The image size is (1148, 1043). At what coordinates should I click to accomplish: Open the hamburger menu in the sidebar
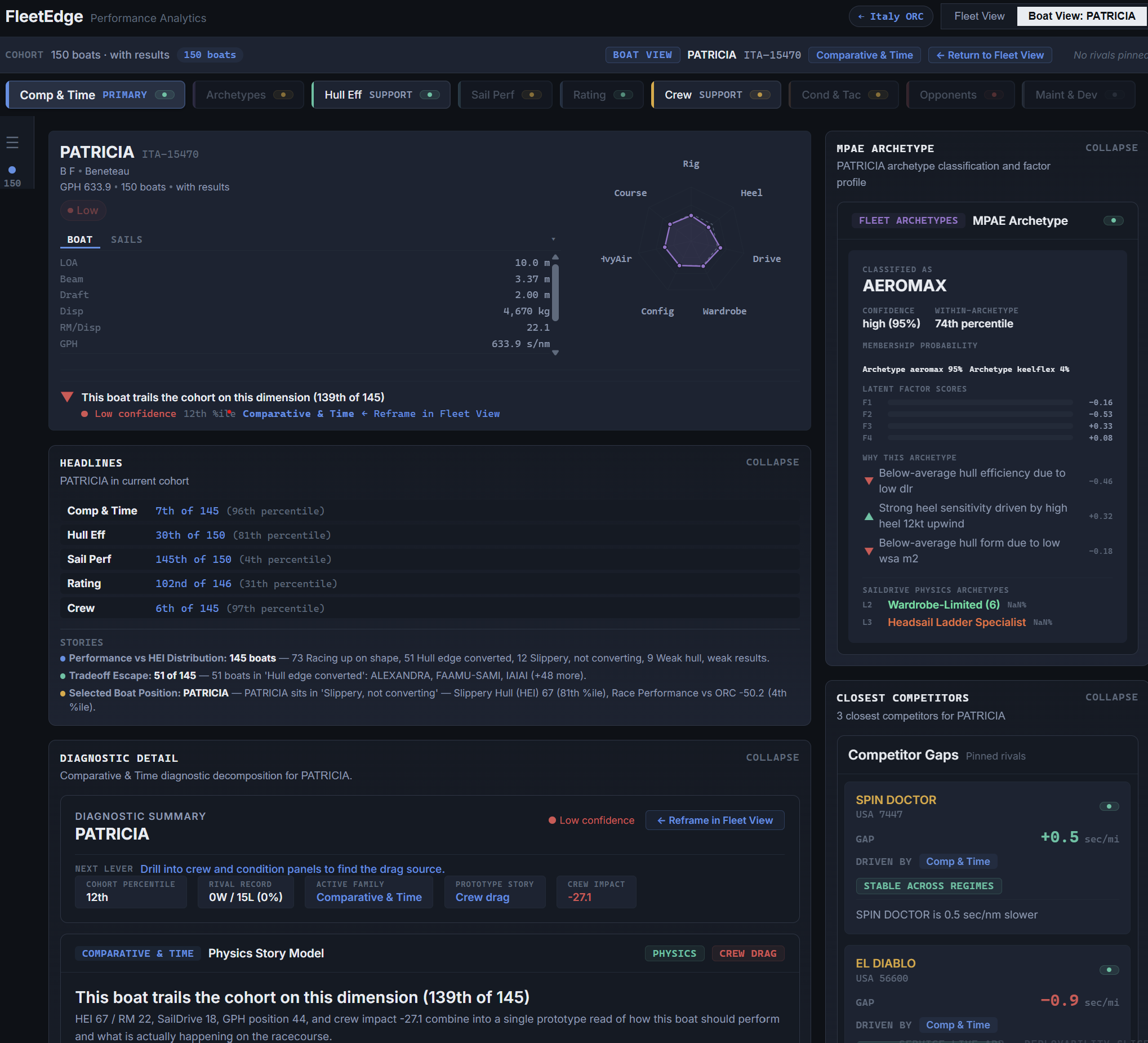point(12,143)
